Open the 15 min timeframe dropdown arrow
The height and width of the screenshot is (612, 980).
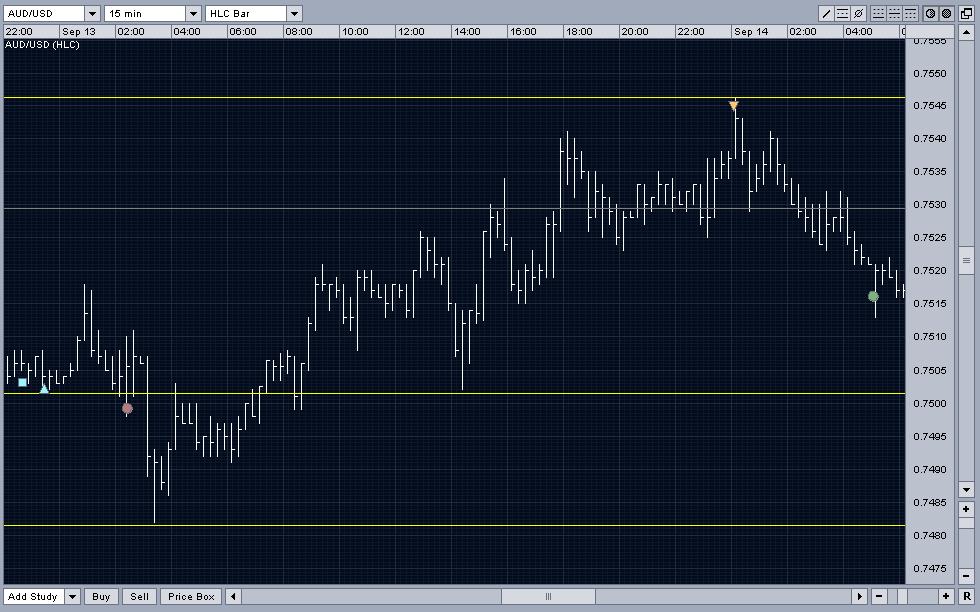pos(193,13)
